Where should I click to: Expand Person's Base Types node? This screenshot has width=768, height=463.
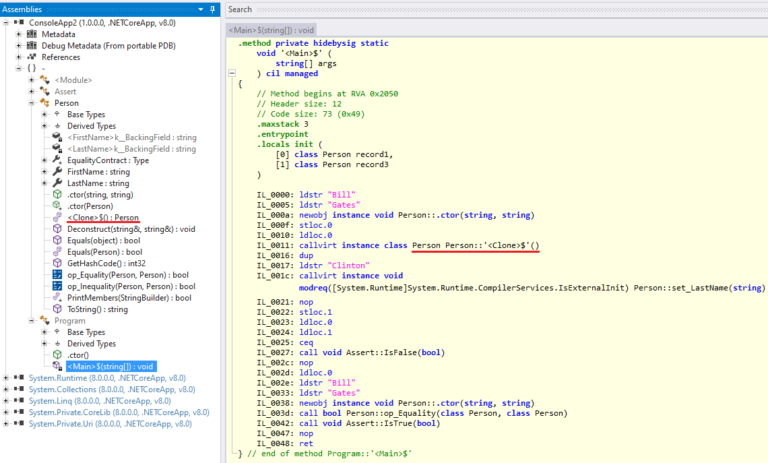(x=44, y=114)
